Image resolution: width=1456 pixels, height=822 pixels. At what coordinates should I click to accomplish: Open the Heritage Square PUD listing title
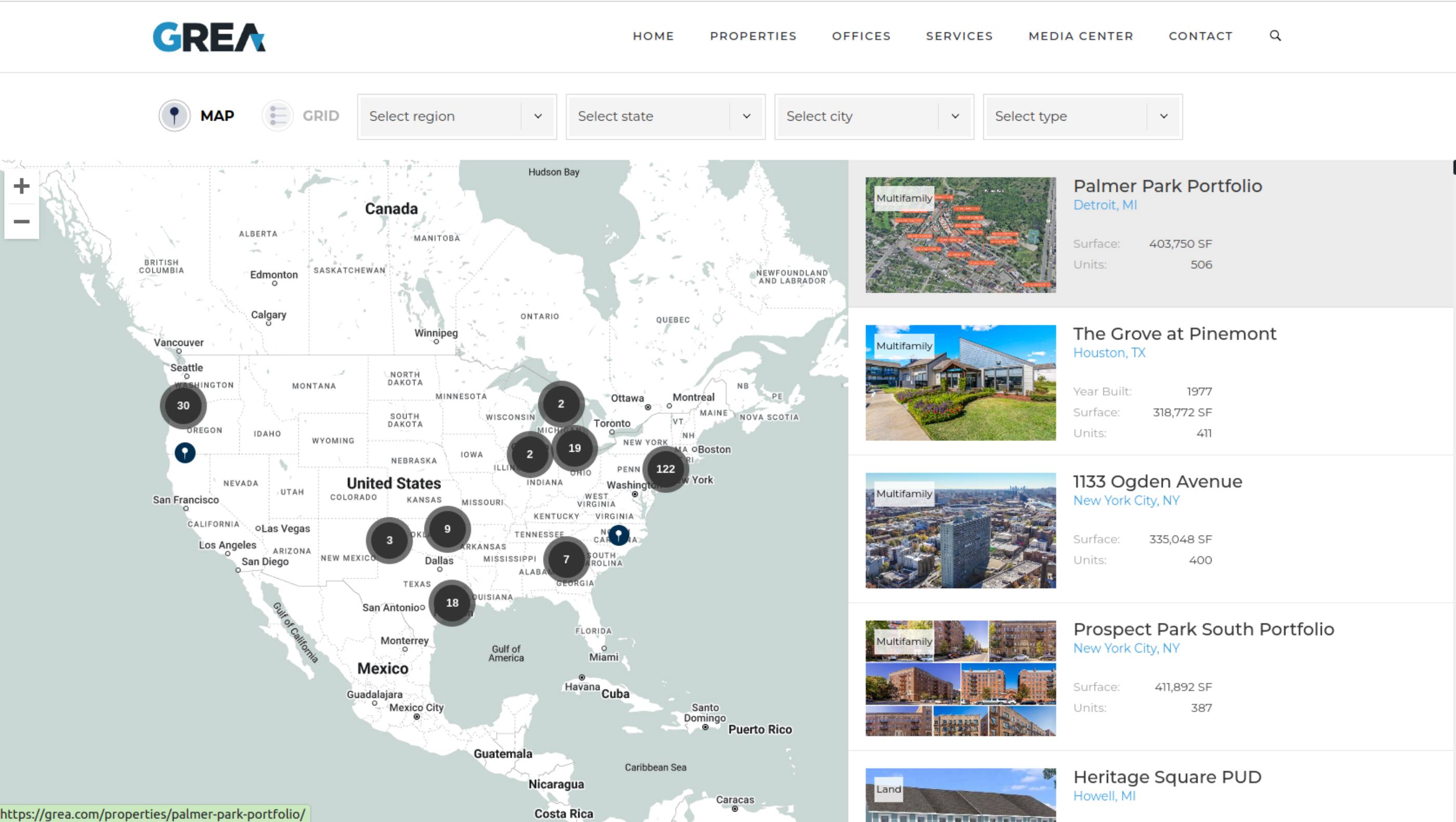coord(1167,777)
